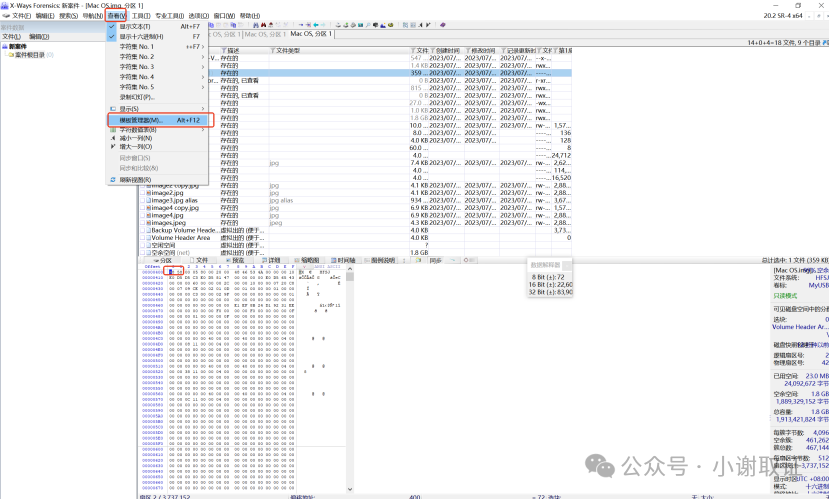Select the image2.jpg file name

[x=168, y=193]
